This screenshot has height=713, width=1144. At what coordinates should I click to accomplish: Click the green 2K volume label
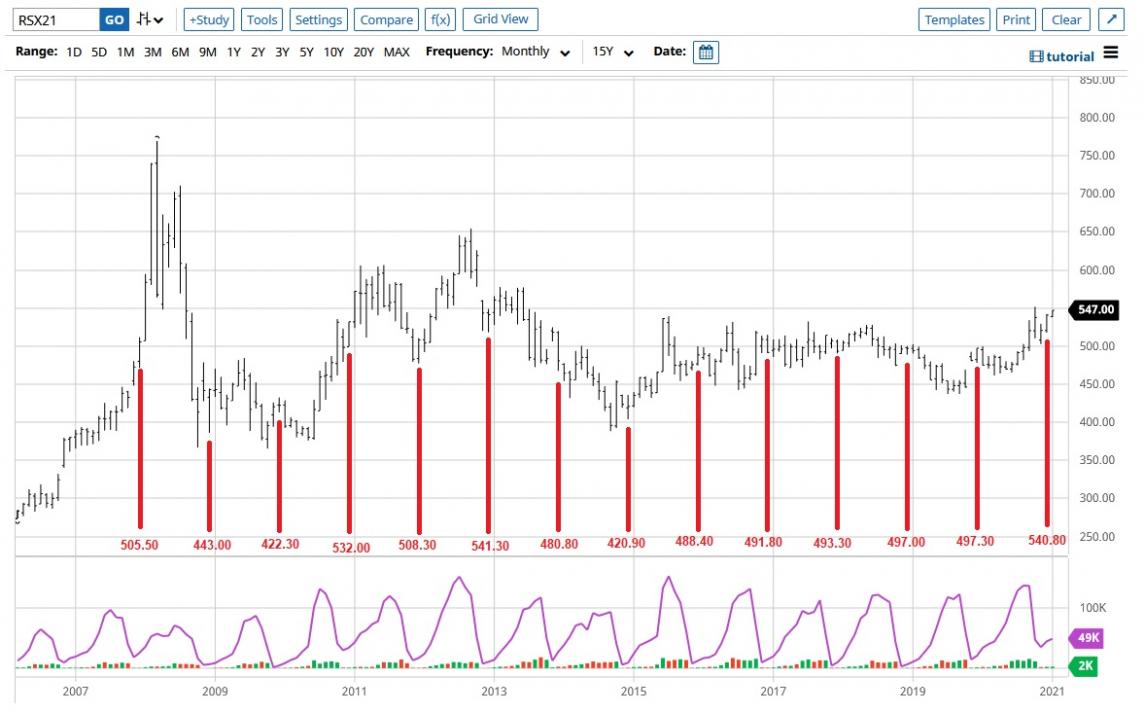[x=1086, y=665]
